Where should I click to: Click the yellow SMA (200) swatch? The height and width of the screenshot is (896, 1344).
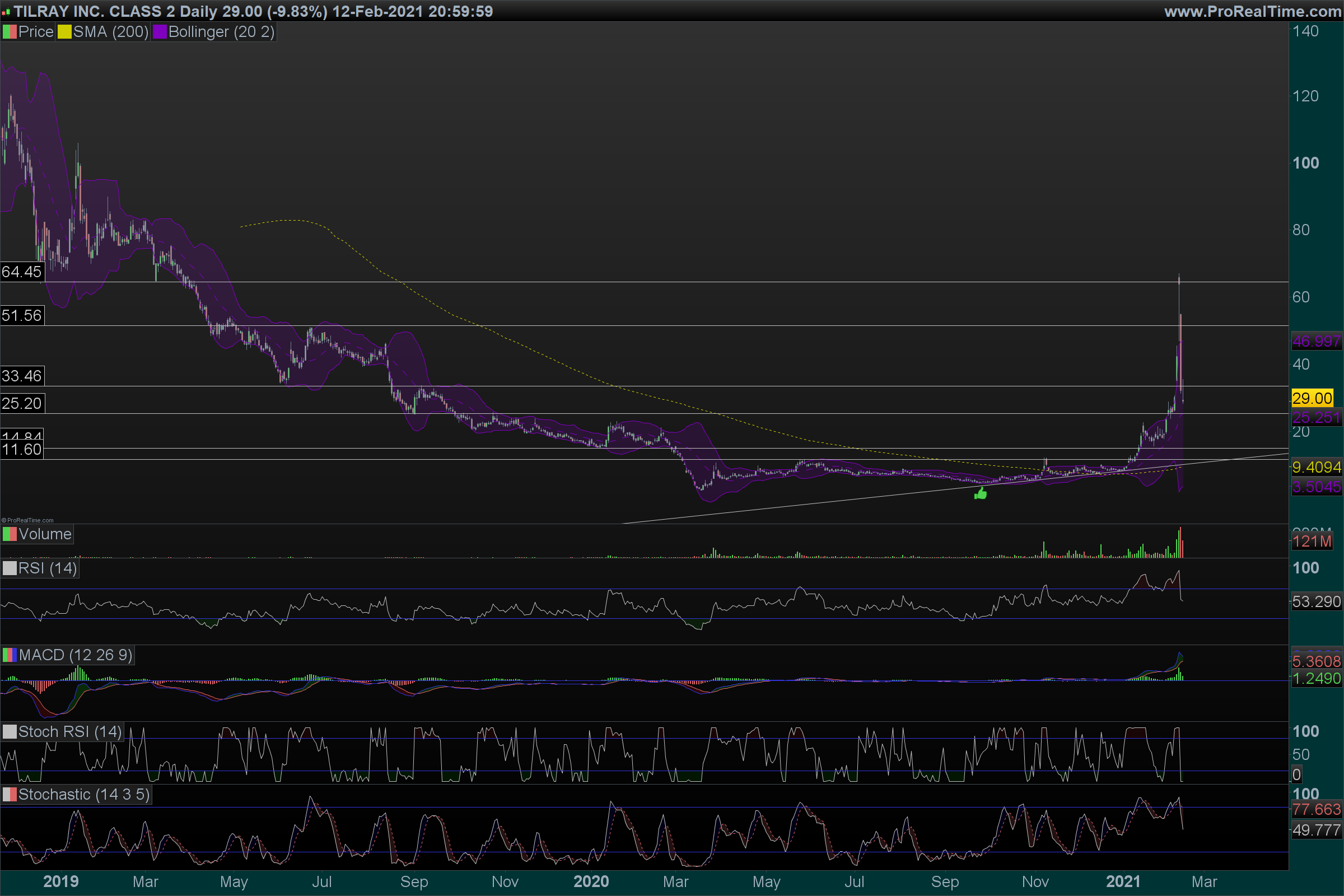click(x=64, y=32)
